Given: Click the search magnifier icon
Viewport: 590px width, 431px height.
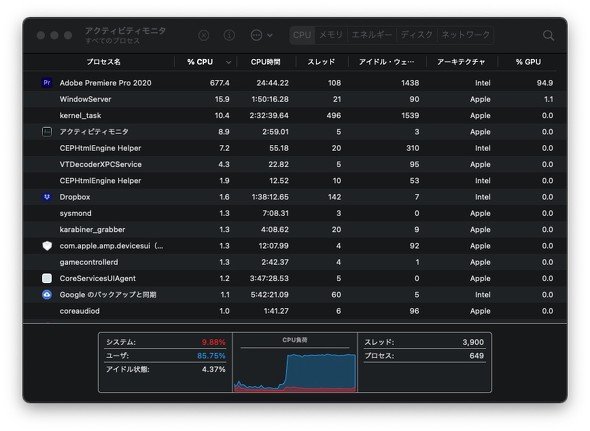Looking at the screenshot, I should point(548,35).
